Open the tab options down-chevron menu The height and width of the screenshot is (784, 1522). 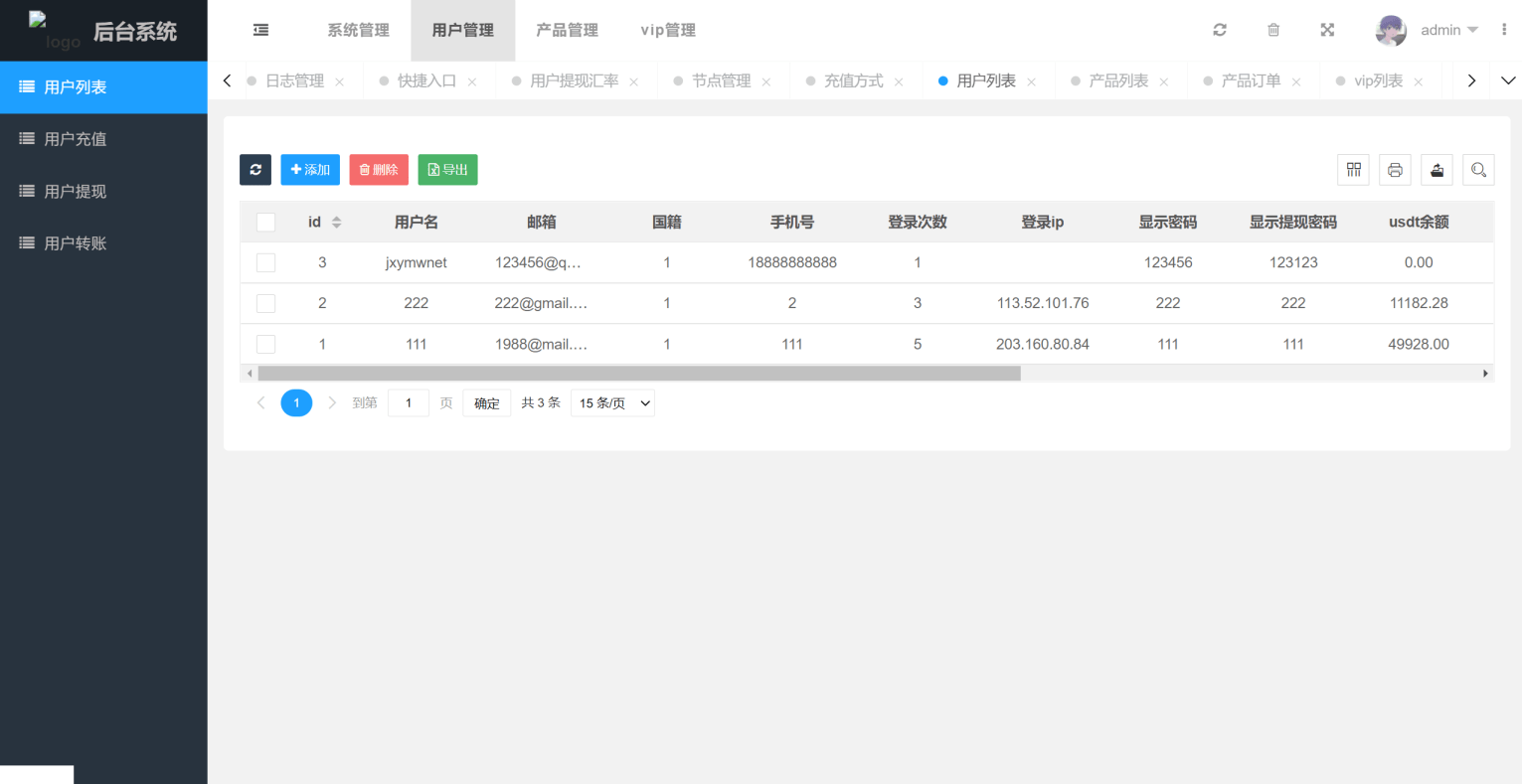click(x=1507, y=80)
